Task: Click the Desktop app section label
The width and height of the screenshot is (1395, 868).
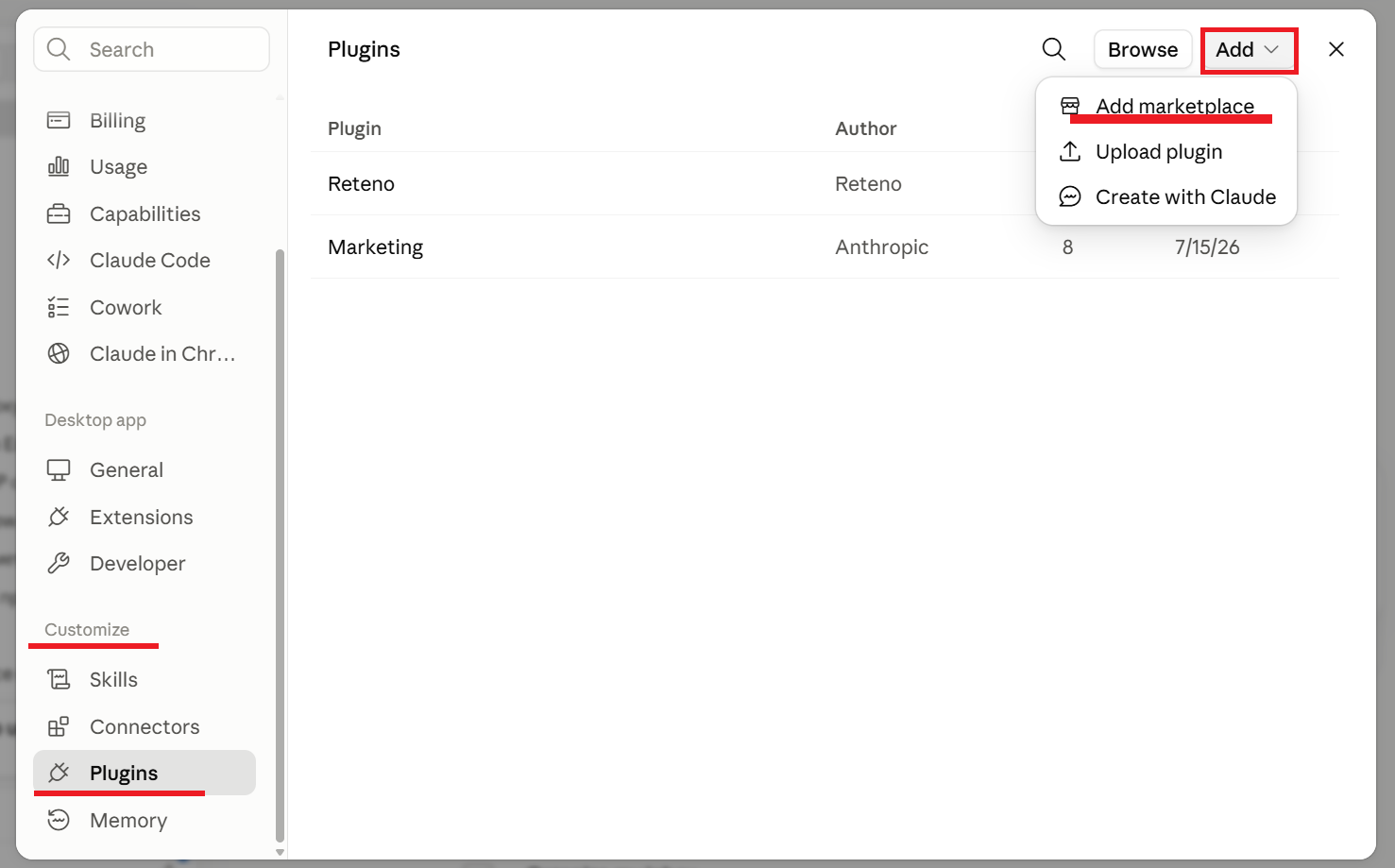Action: (x=95, y=419)
